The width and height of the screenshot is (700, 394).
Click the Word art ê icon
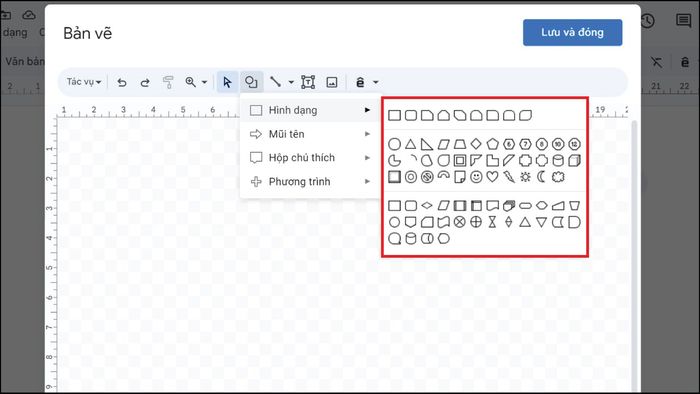click(360, 82)
